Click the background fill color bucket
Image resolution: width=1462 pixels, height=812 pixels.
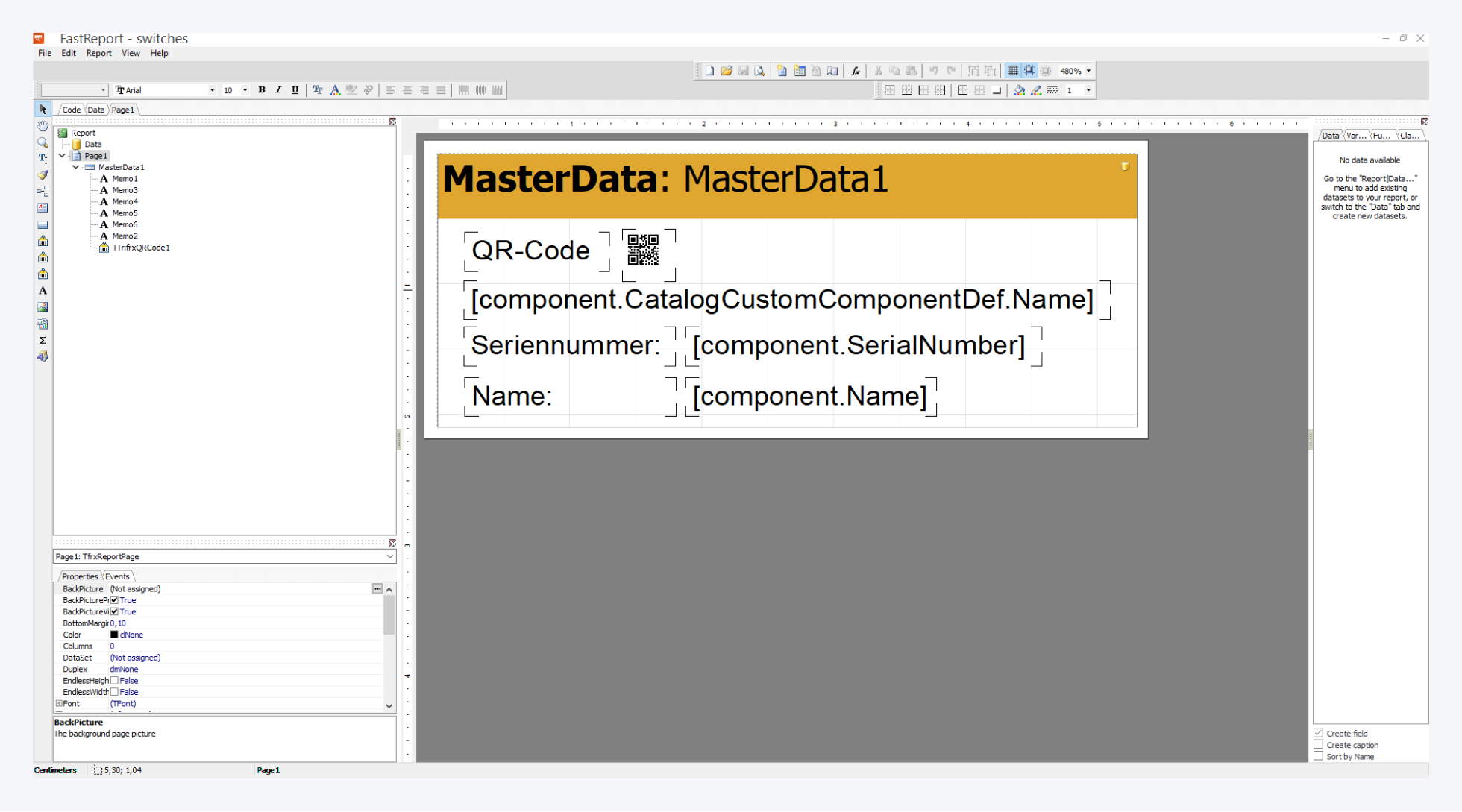click(x=1019, y=90)
